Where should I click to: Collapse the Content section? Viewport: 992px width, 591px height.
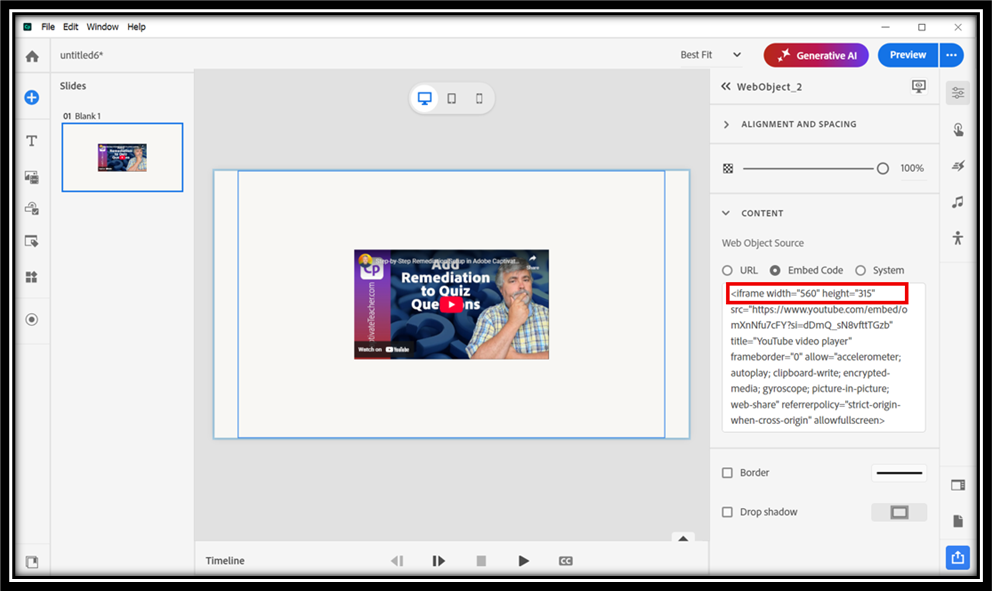pos(727,213)
